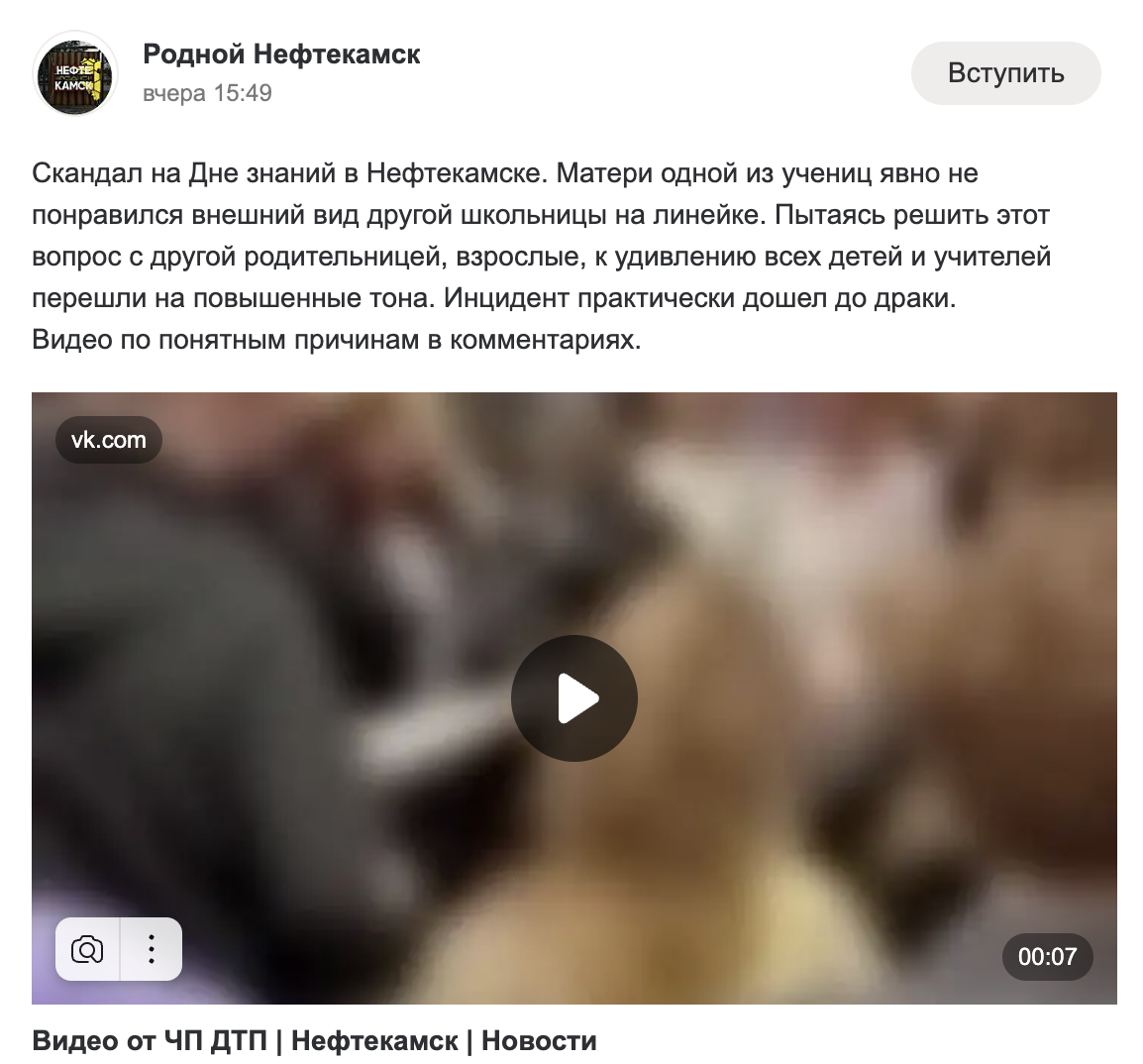The image size is (1143, 1064).
Task: Click the text line starting with понравился внешний вид
Action: [x=541, y=215]
